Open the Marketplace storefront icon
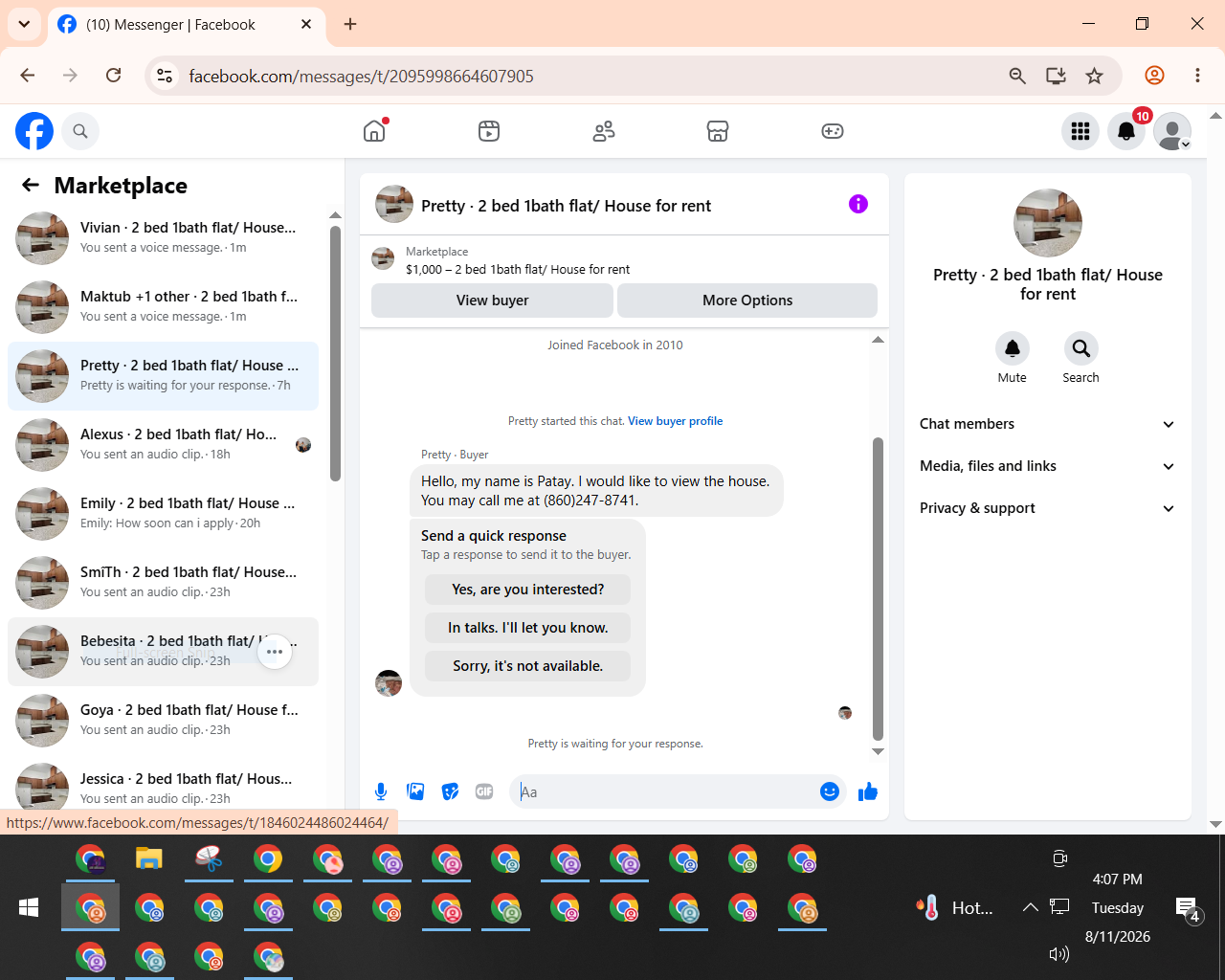Screen dimensions: 1225x980 pos(718,131)
